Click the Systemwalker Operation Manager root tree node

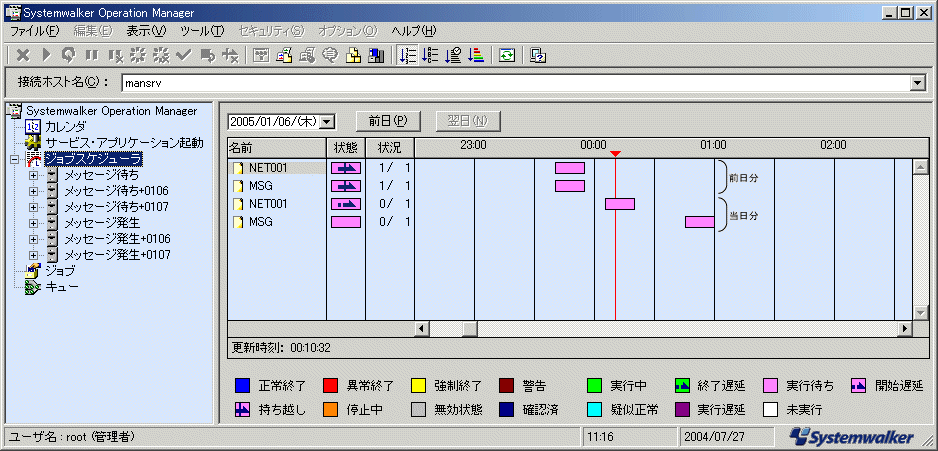coord(111,111)
